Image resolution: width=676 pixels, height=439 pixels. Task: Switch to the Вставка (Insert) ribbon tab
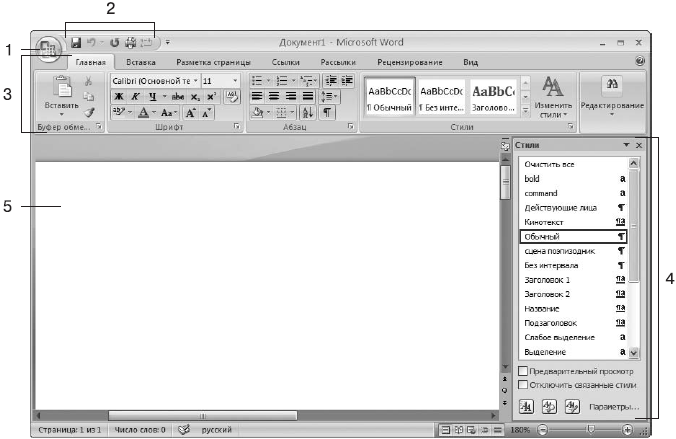click(x=141, y=63)
